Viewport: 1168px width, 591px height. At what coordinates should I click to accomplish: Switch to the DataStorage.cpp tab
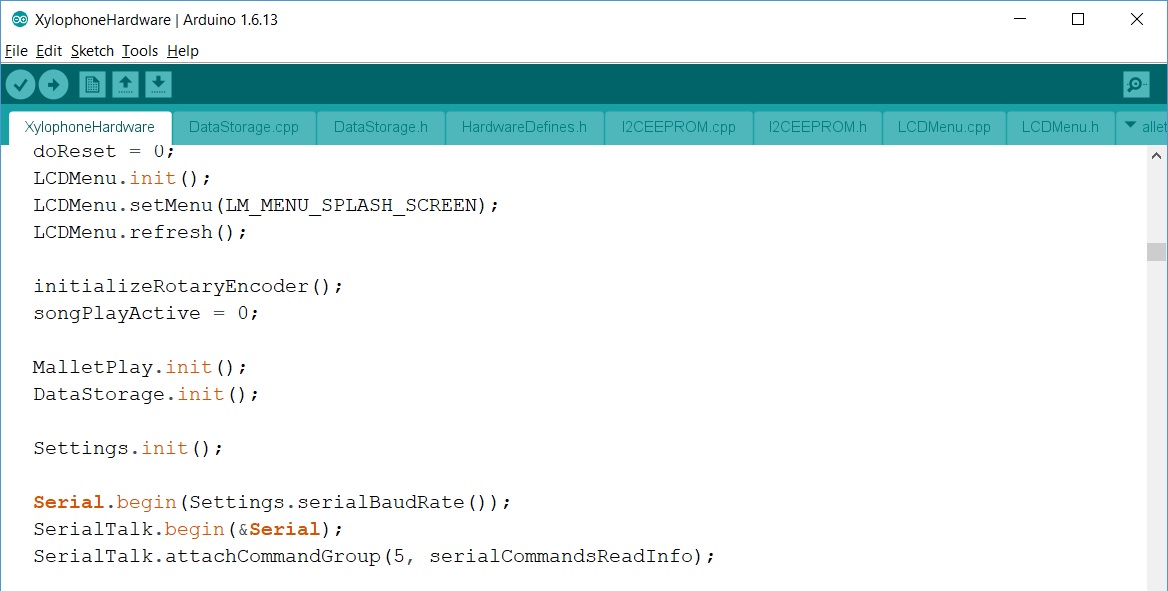[243, 127]
